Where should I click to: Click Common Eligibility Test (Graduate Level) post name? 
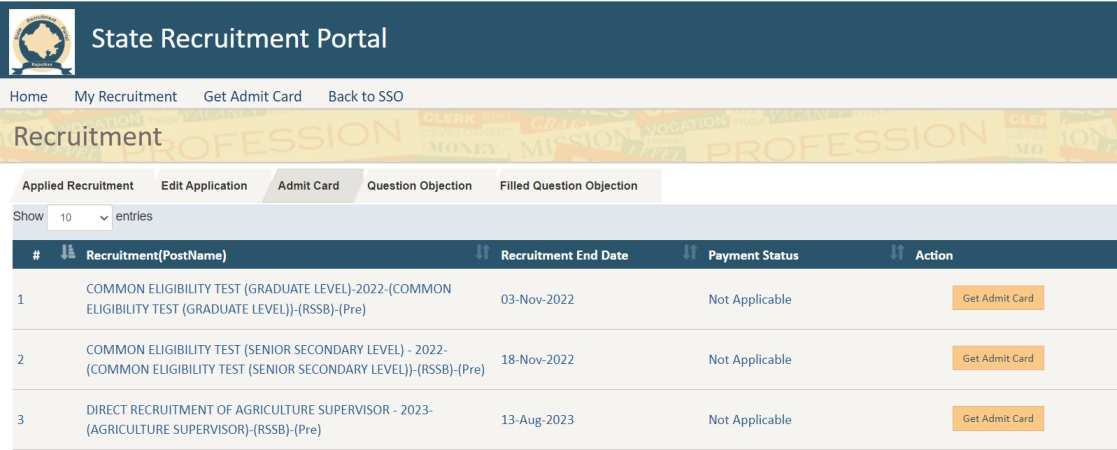click(269, 299)
